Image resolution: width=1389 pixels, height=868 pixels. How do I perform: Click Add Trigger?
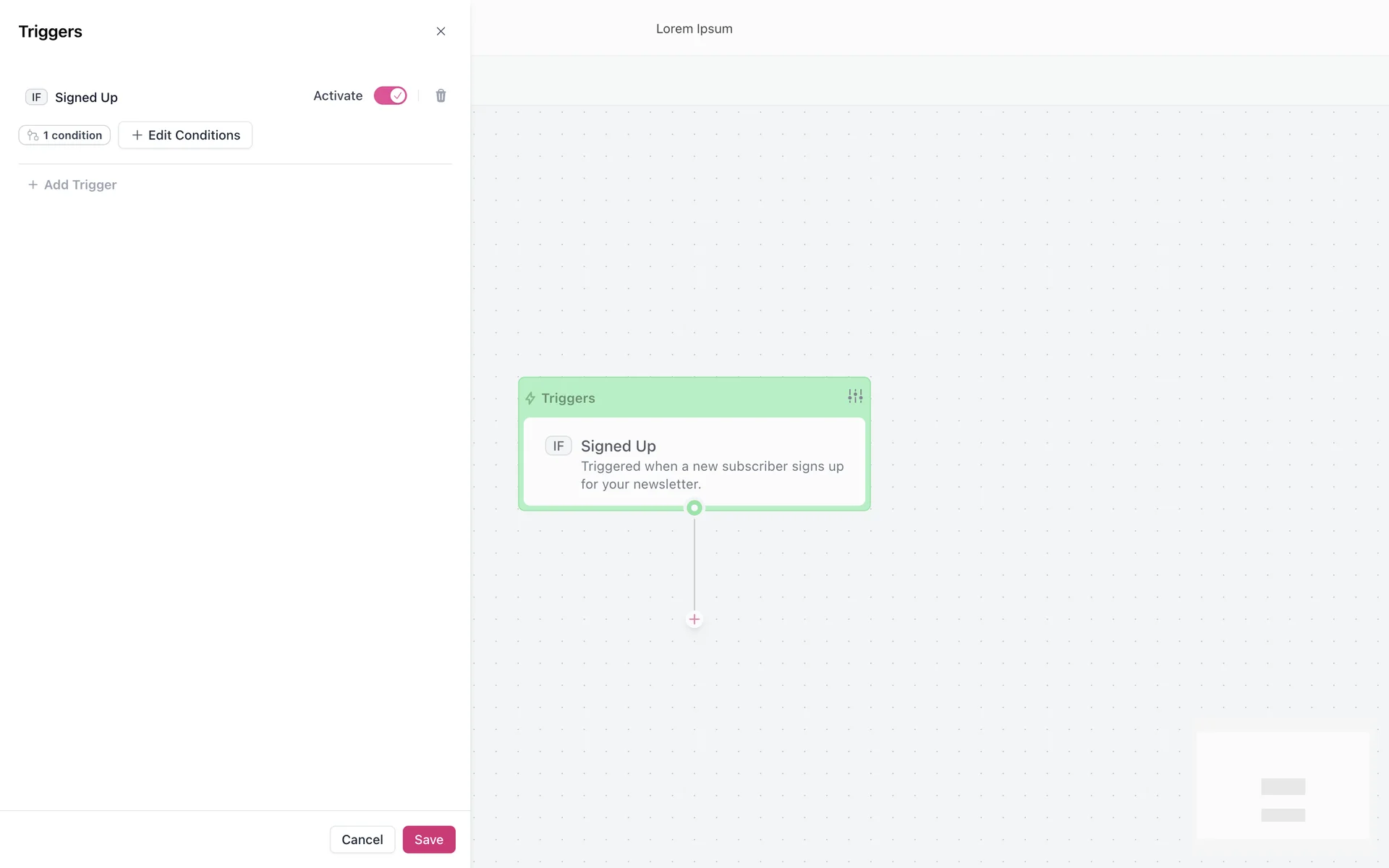(x=72, y=185)
